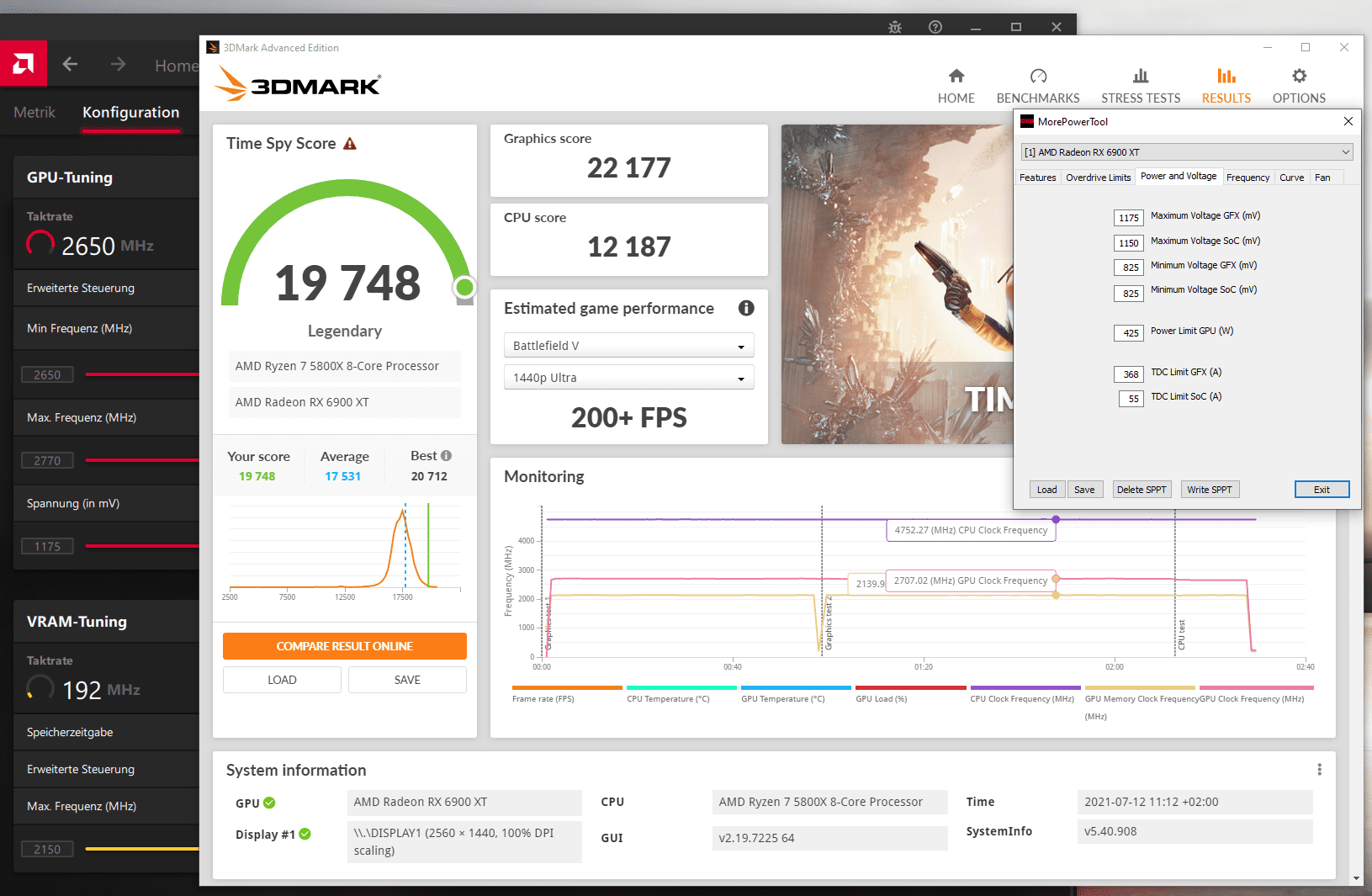The height and width of the screenshot is (896, 1372).
Task: Click the Time Spy game thumbnail image
Action: (898, 284)
